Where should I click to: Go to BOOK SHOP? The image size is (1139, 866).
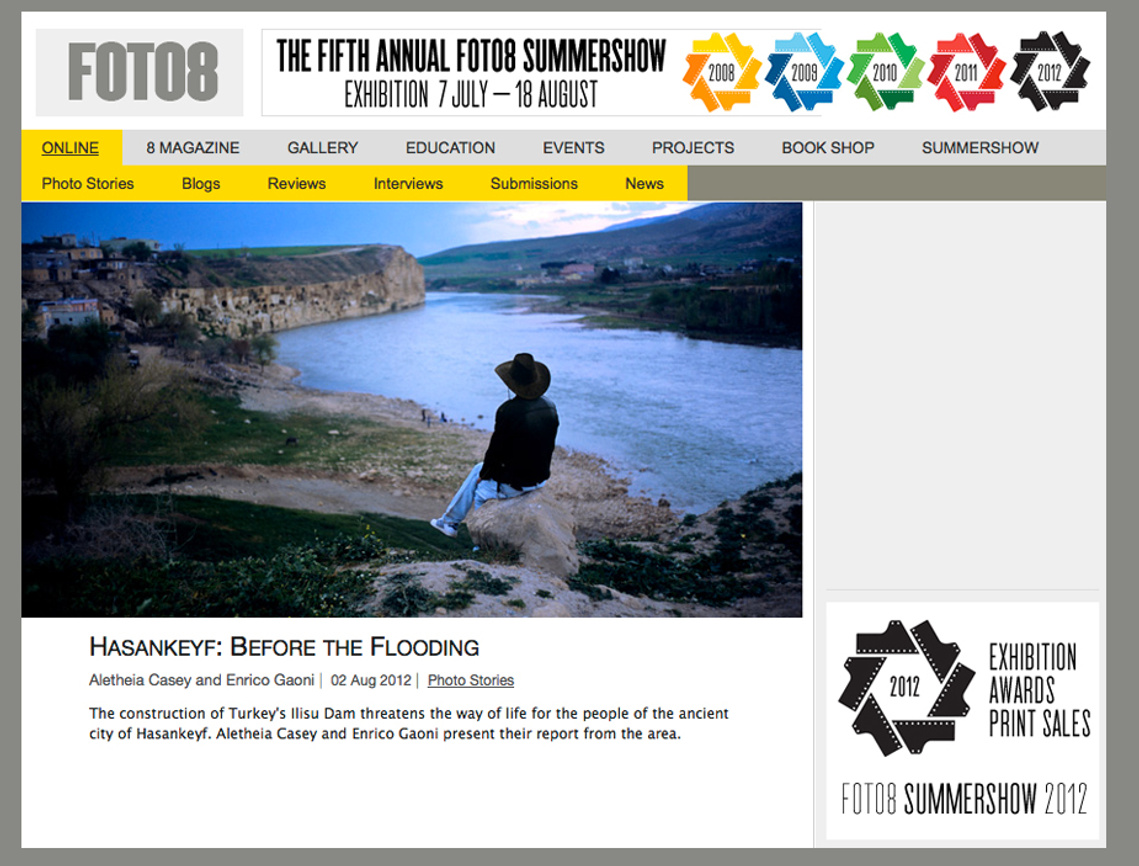tap(828, 147)
